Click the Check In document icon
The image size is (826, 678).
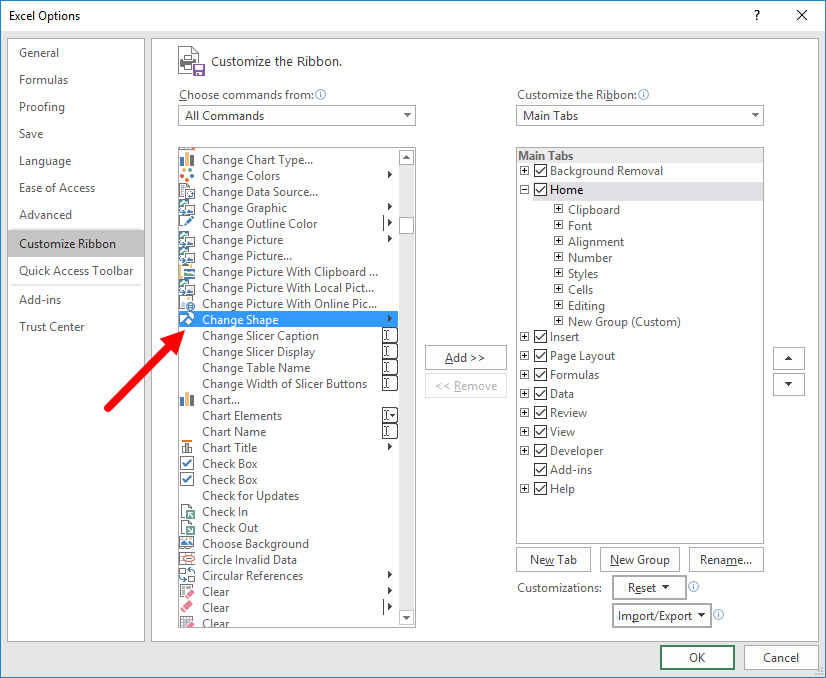click(x=187, y=512)
